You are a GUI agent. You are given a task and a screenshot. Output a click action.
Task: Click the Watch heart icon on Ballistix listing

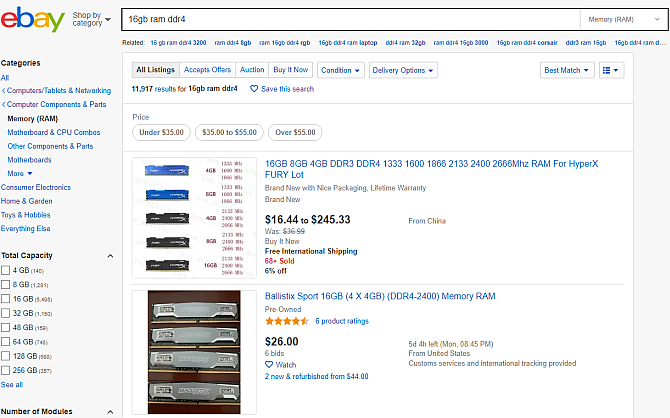(269, 365)
